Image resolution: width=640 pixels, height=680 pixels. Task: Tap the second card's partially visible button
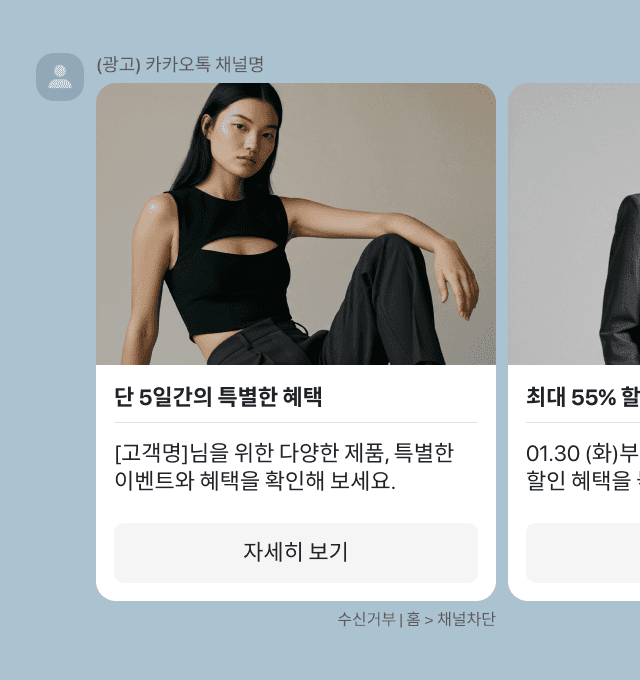tap(583, 552)
